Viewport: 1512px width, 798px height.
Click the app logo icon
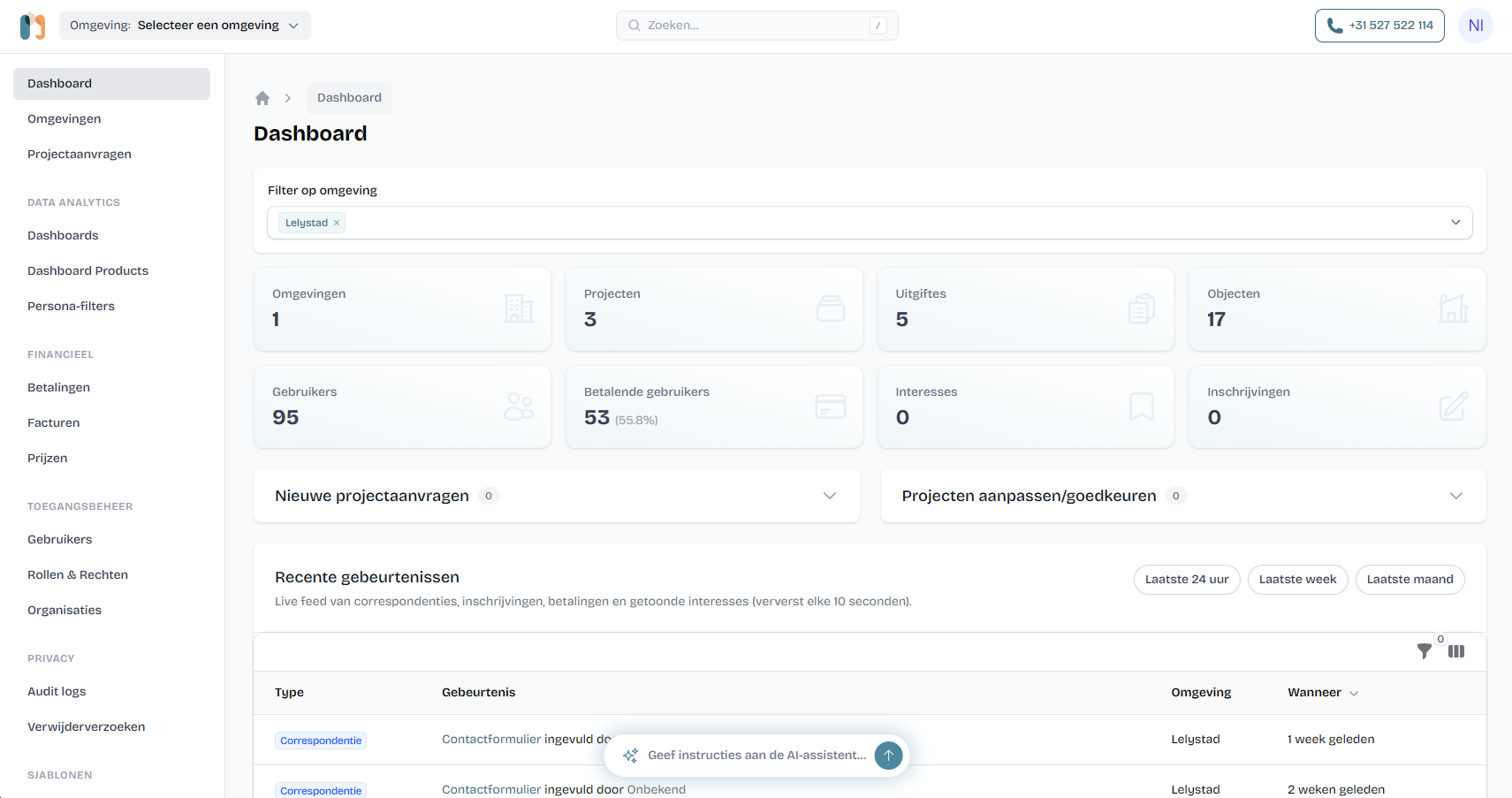(33, 26)
